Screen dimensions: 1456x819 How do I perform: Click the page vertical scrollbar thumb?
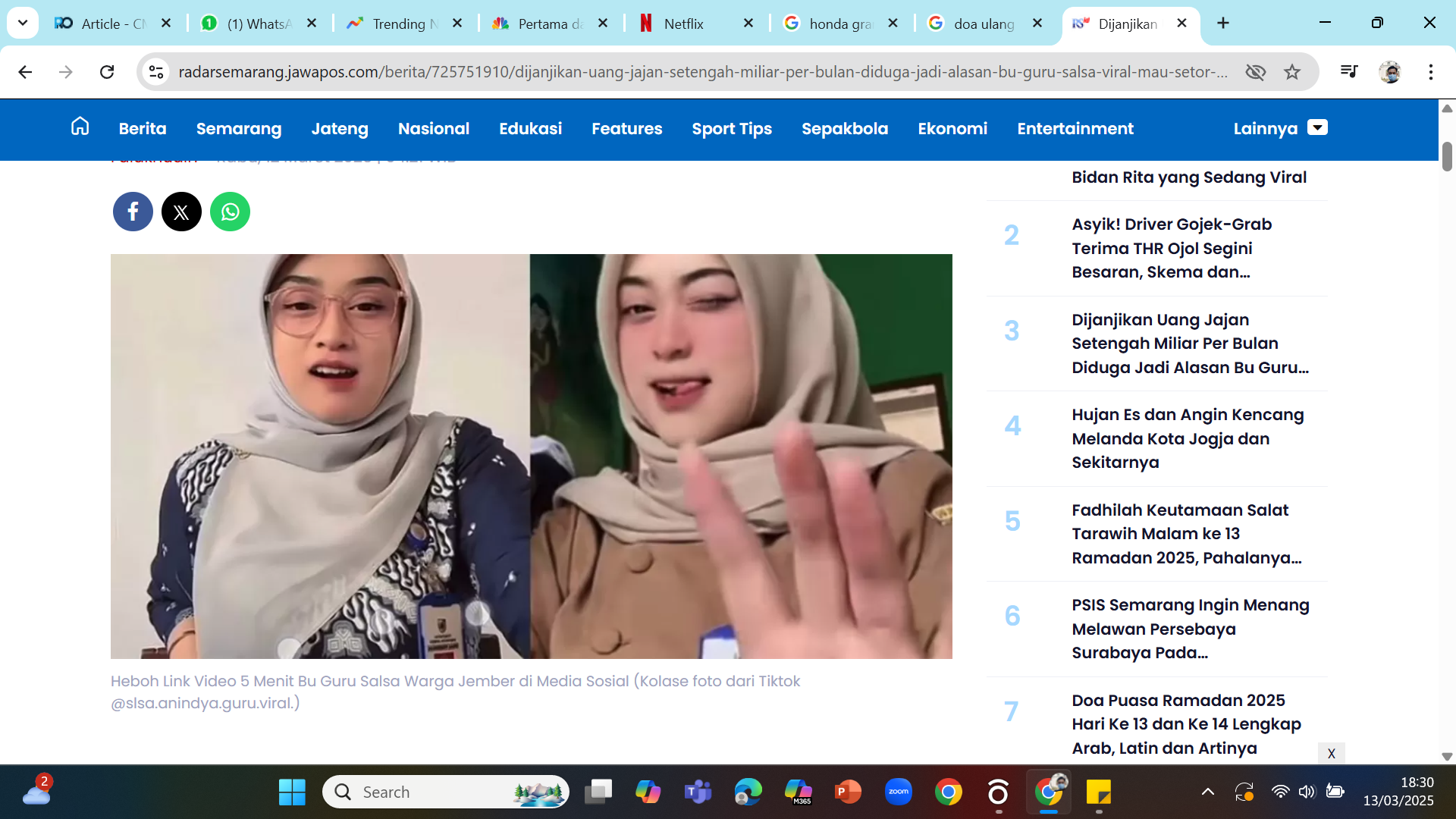point(1447,156)
